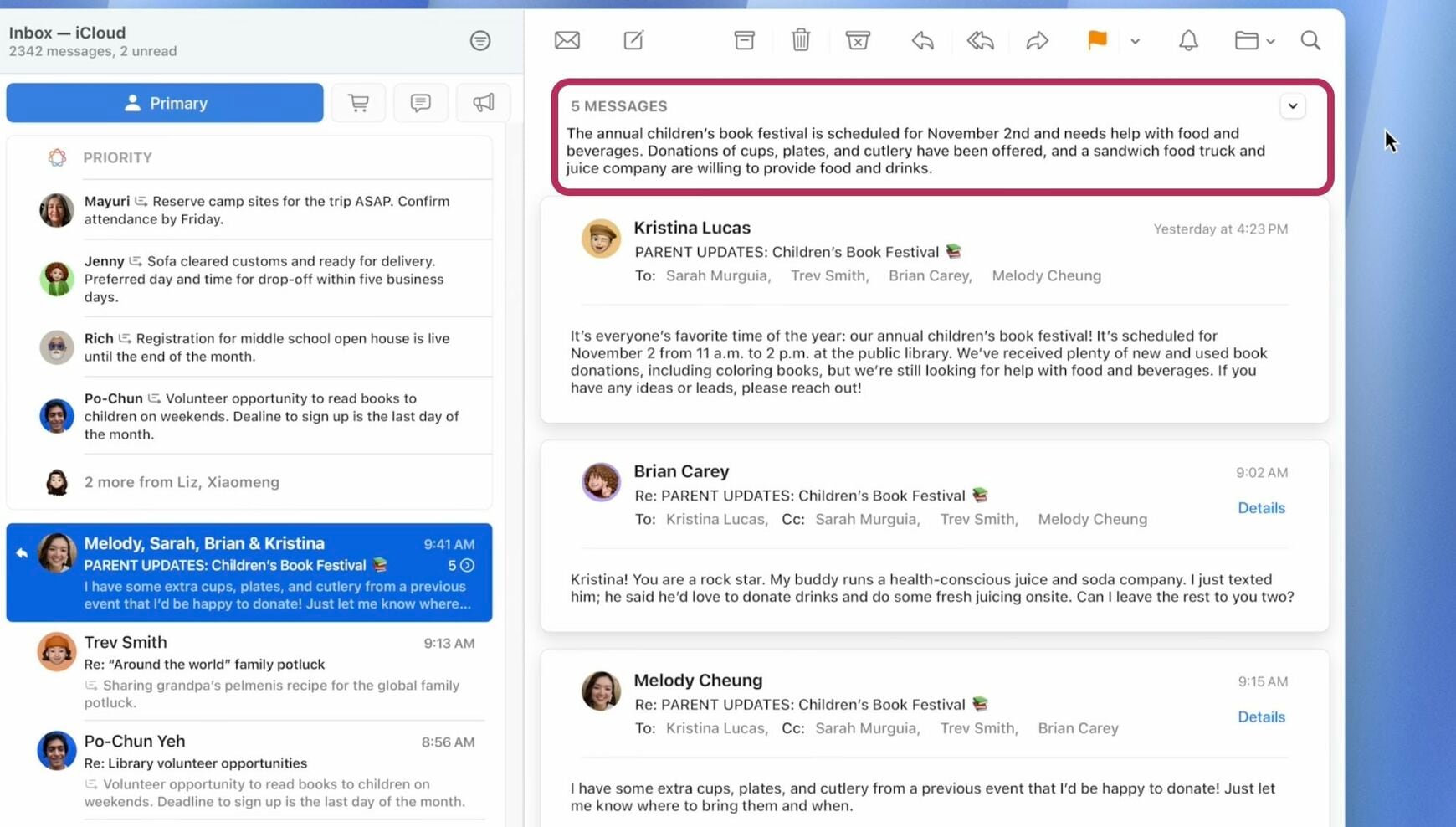
Task: Show 2 more from Liz, Xiaomeng
Action: 182,482
